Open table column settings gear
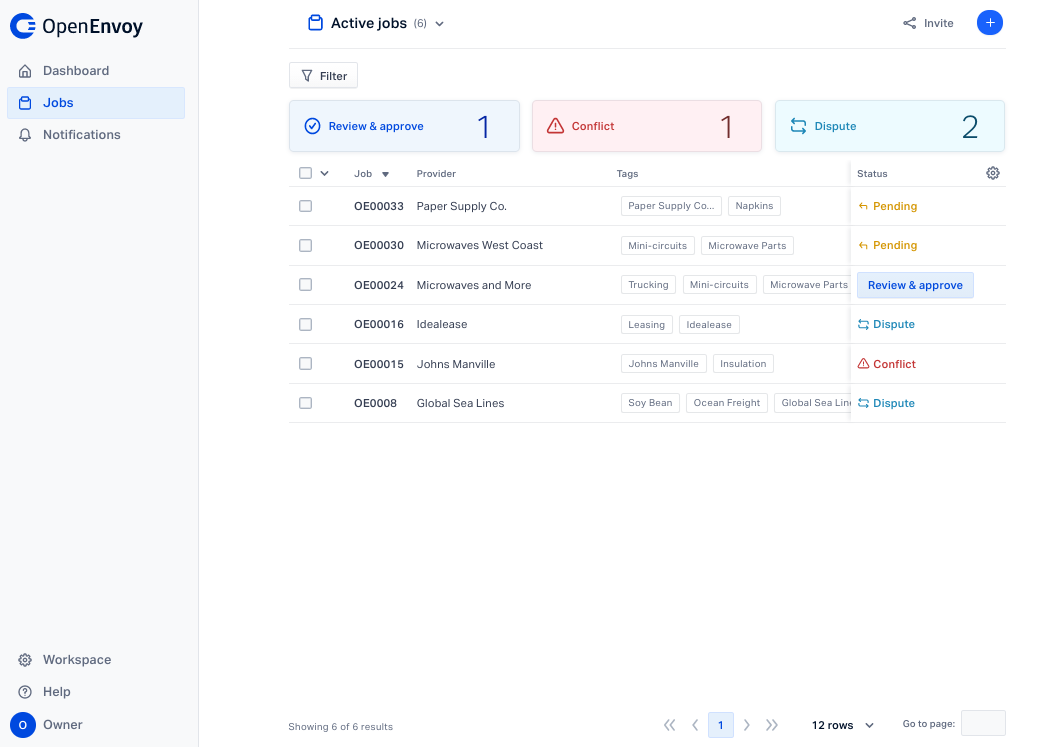1050x747 pixels. tap(993, 173)
